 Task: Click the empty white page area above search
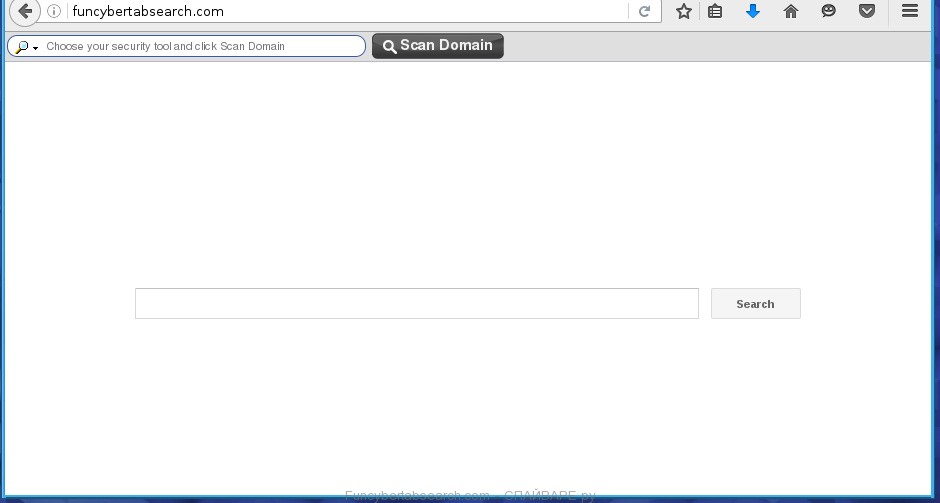[468, 170]
